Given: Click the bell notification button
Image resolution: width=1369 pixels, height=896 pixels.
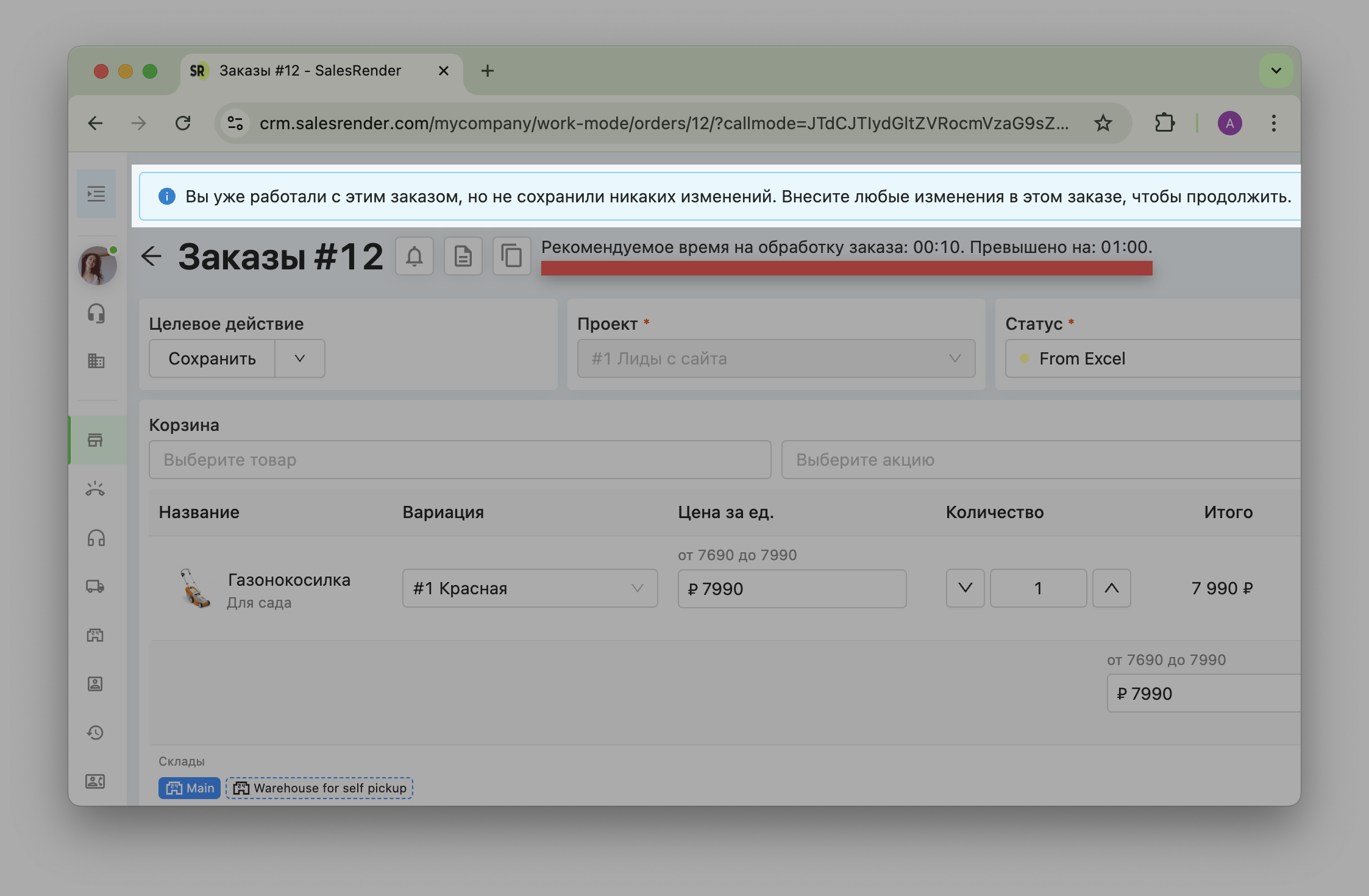Looking at the screenshot, I should pos(414,256).
